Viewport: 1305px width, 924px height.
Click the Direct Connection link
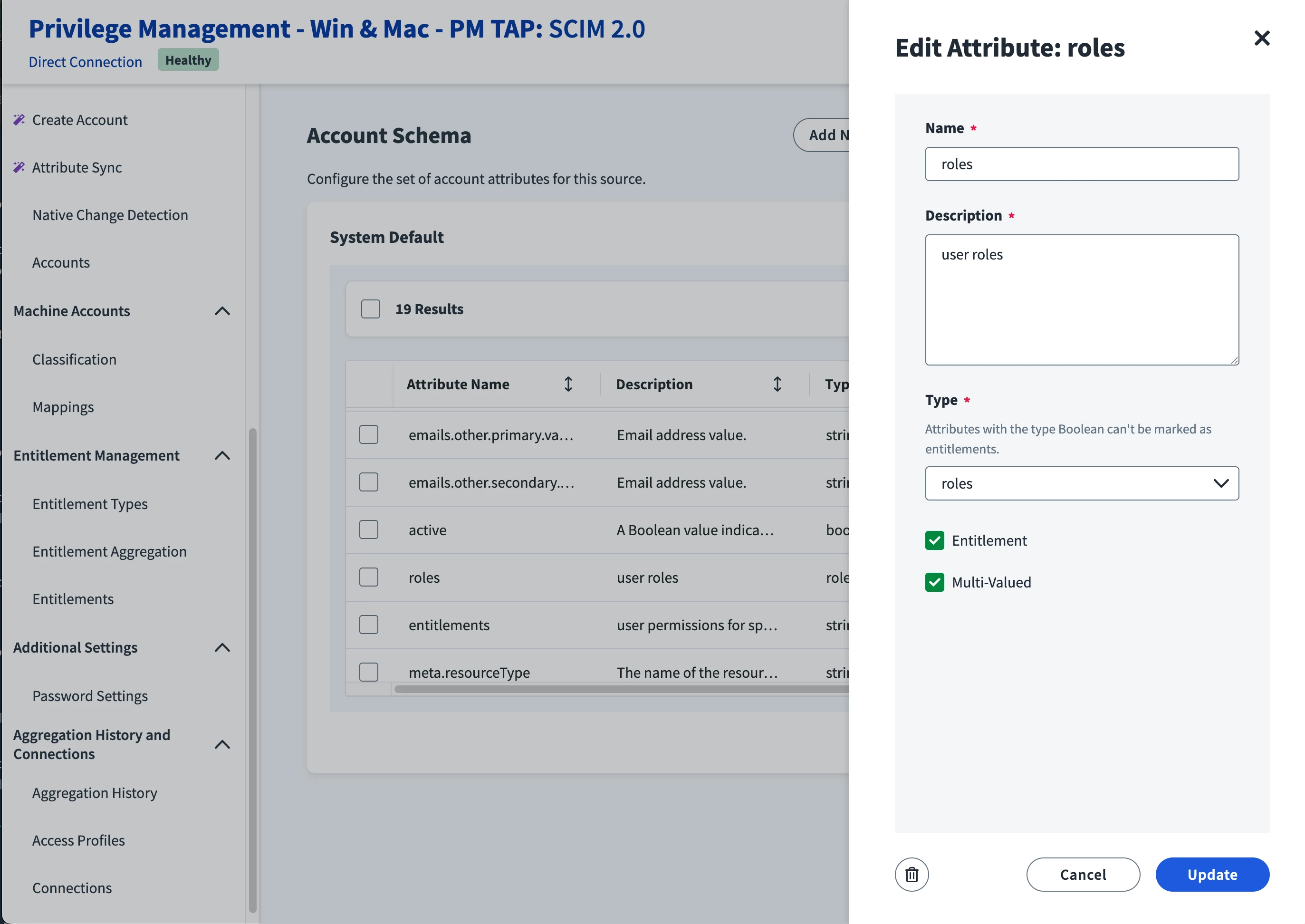pyautogui.click(x=86, y=61)
